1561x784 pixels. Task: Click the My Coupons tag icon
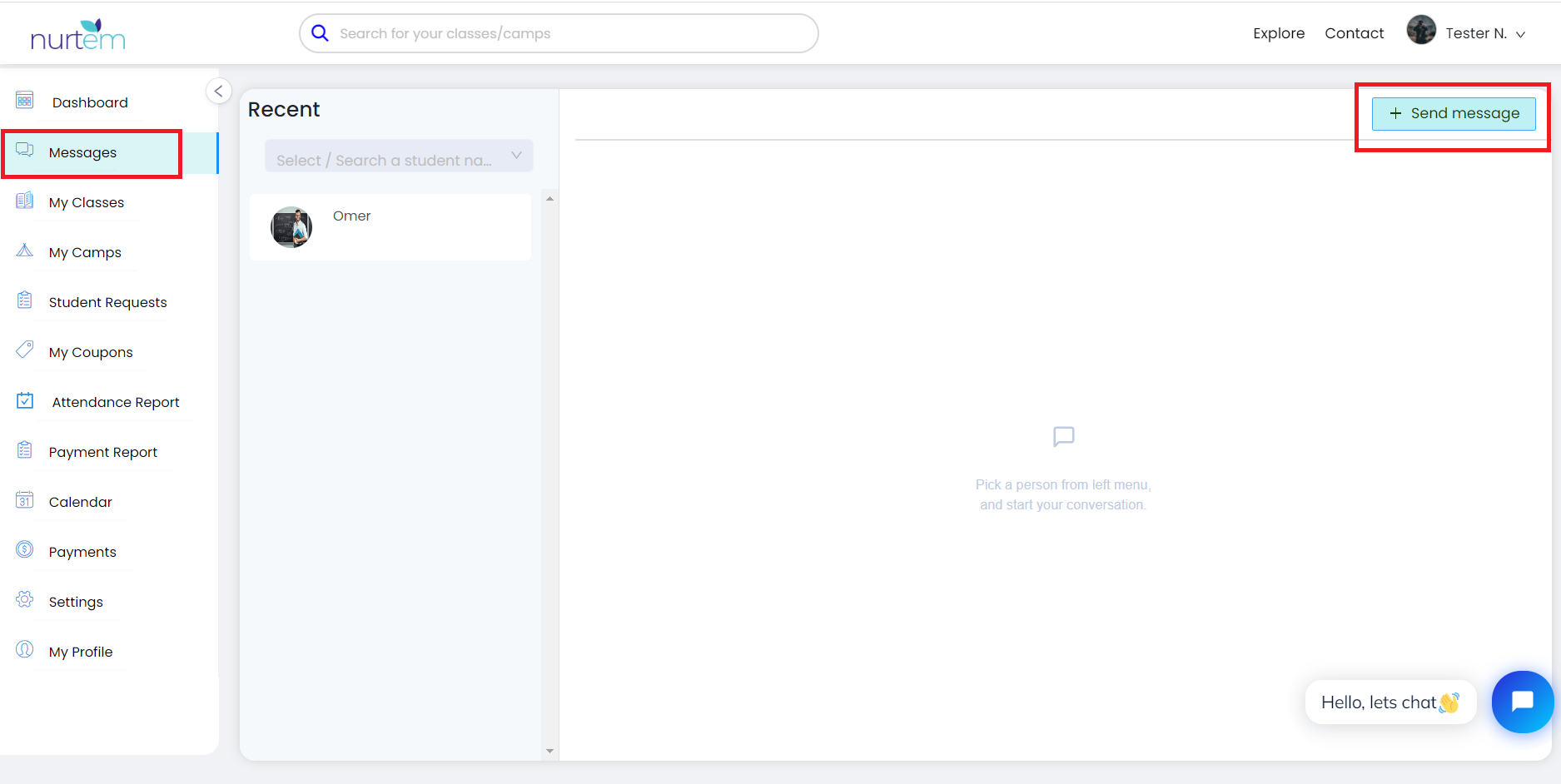tap(24, 350)
